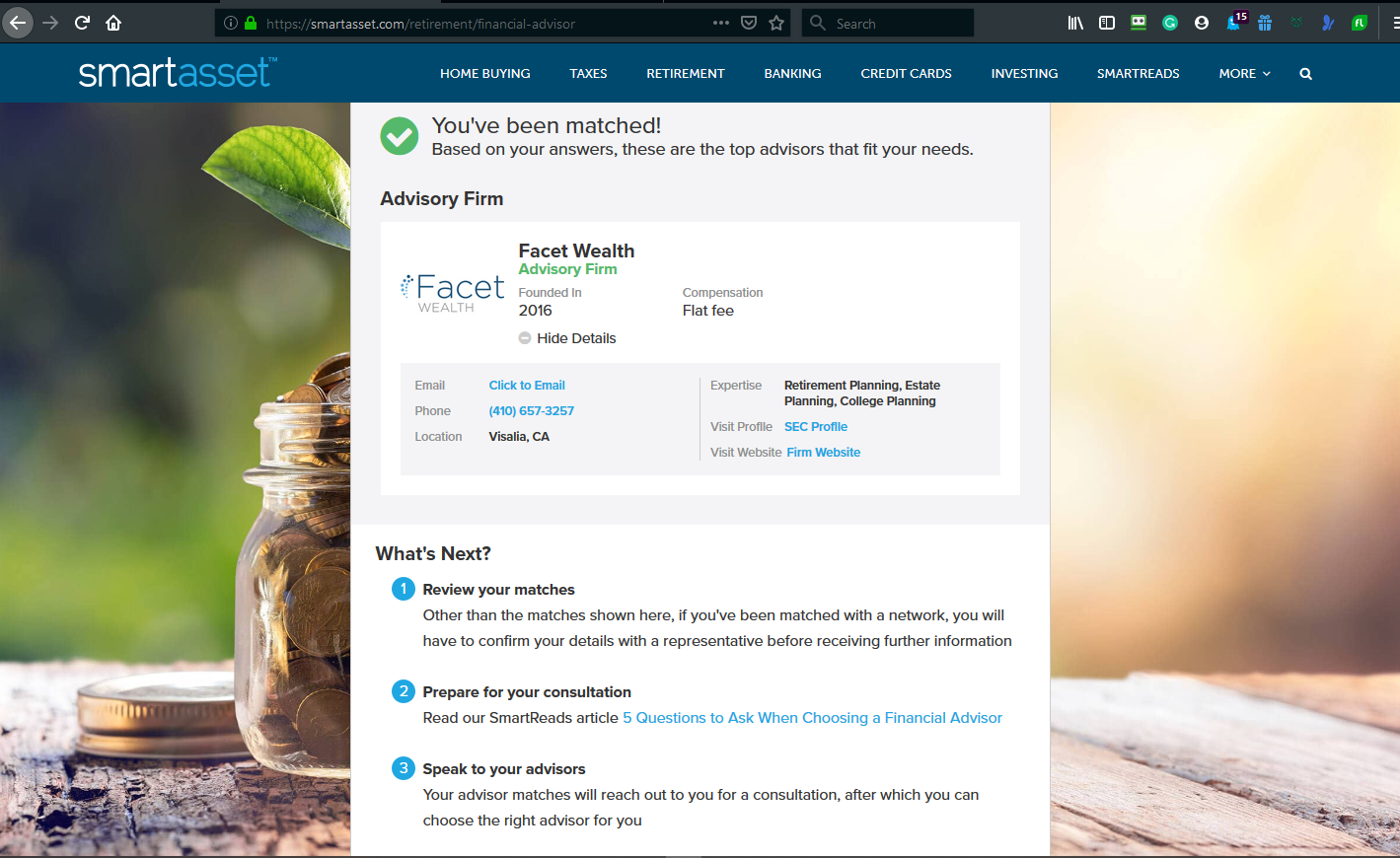Click the SmartAsset logo
The height and width of the screenshot is (858, 1400).
[178, 73]
